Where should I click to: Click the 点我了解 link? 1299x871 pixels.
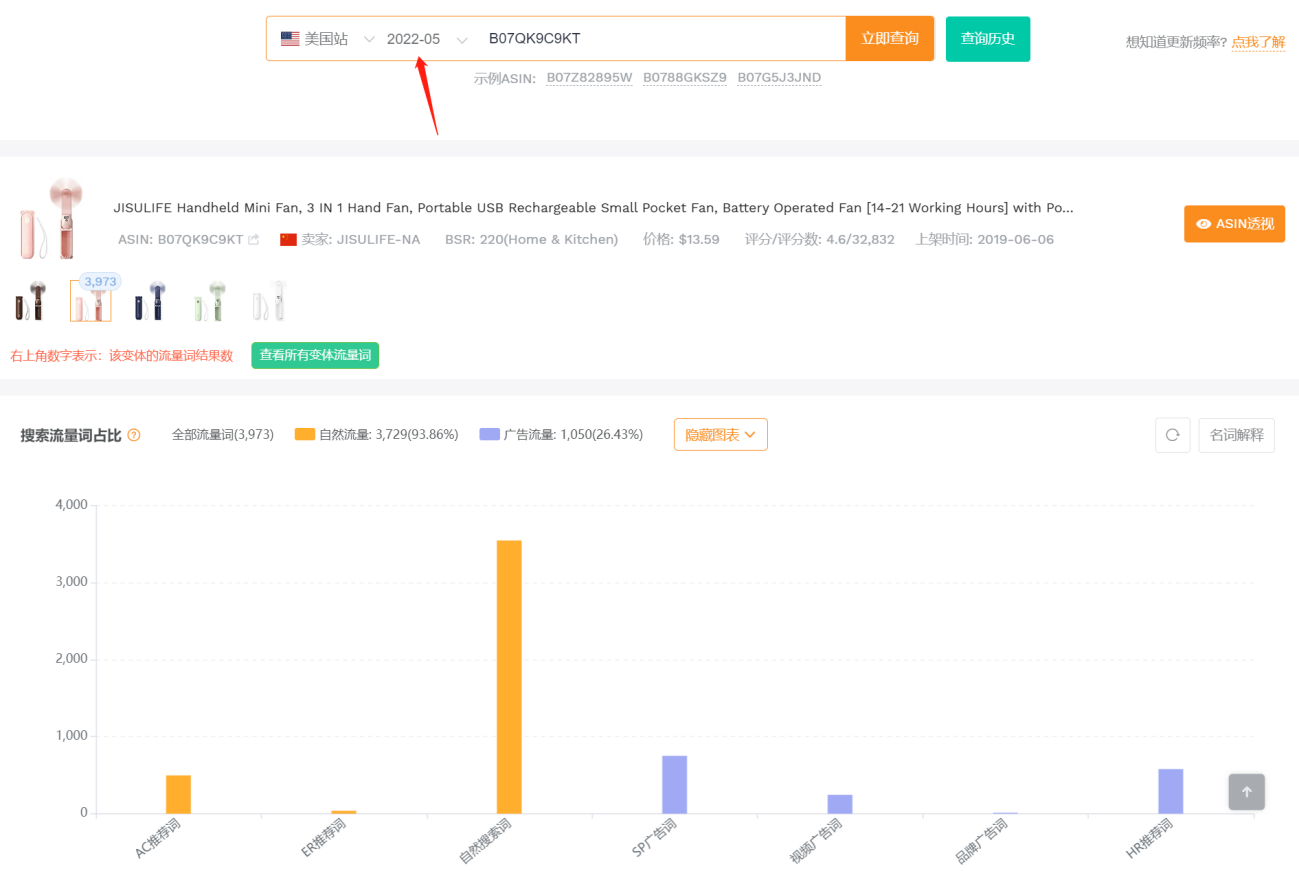point(1258,42)
